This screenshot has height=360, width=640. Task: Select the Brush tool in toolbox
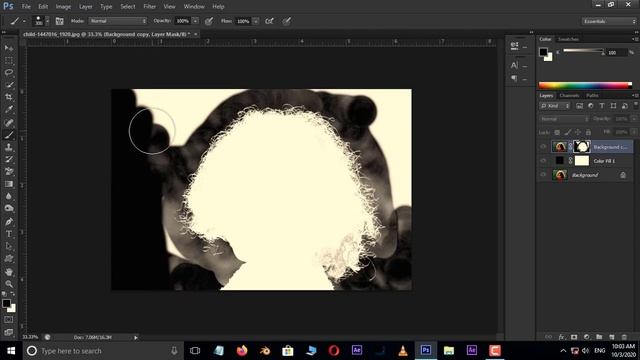(x=9, y=135)
